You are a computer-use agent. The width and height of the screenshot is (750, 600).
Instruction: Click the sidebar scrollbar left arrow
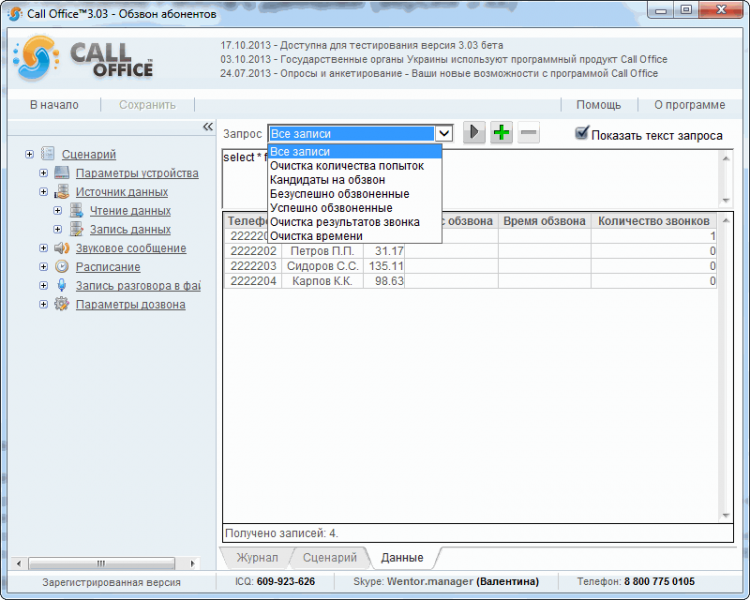coord(18,563)
